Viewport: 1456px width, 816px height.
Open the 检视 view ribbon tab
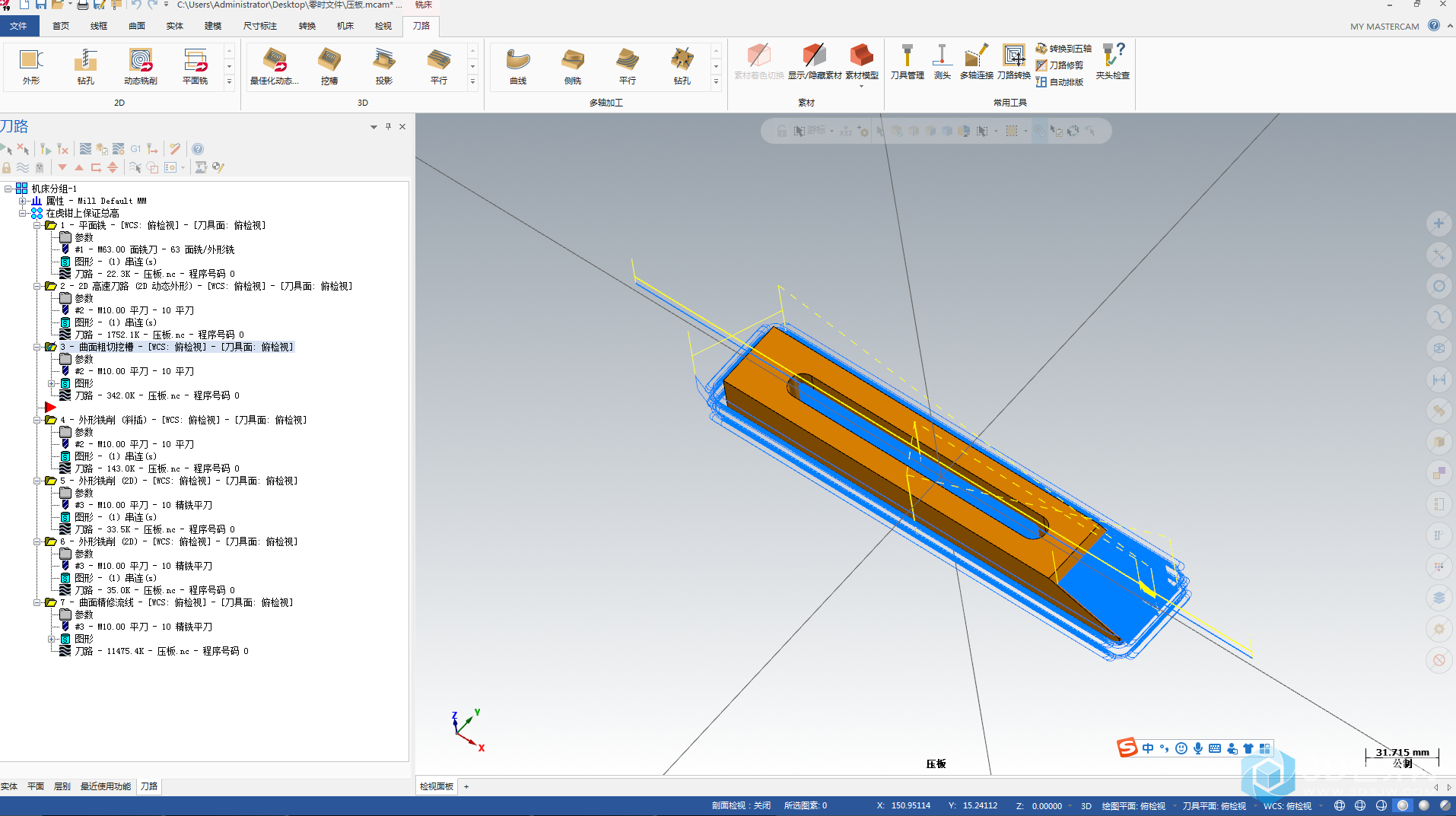click(x=383, y=26)
